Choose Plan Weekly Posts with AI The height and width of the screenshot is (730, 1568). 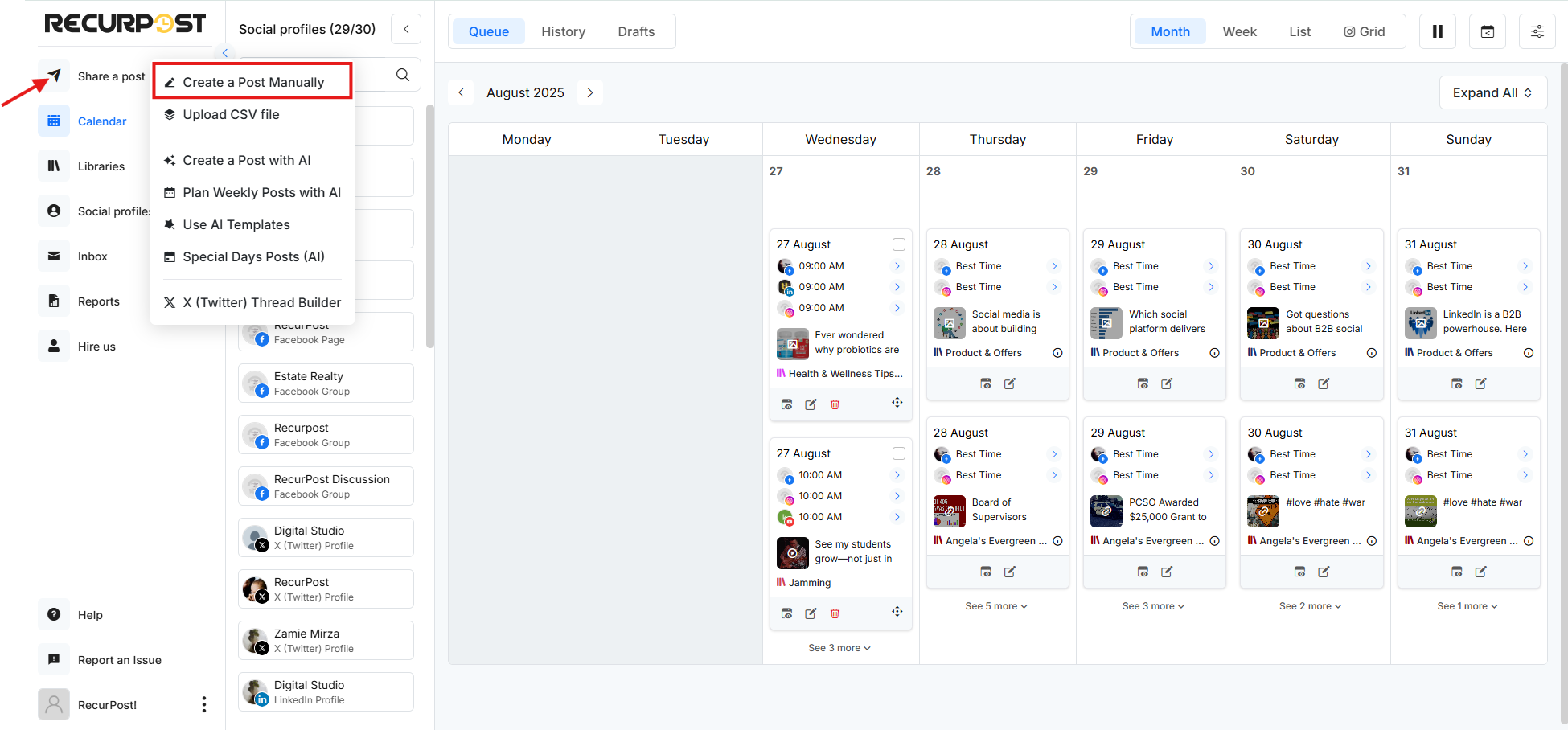(x=252, y=192)
